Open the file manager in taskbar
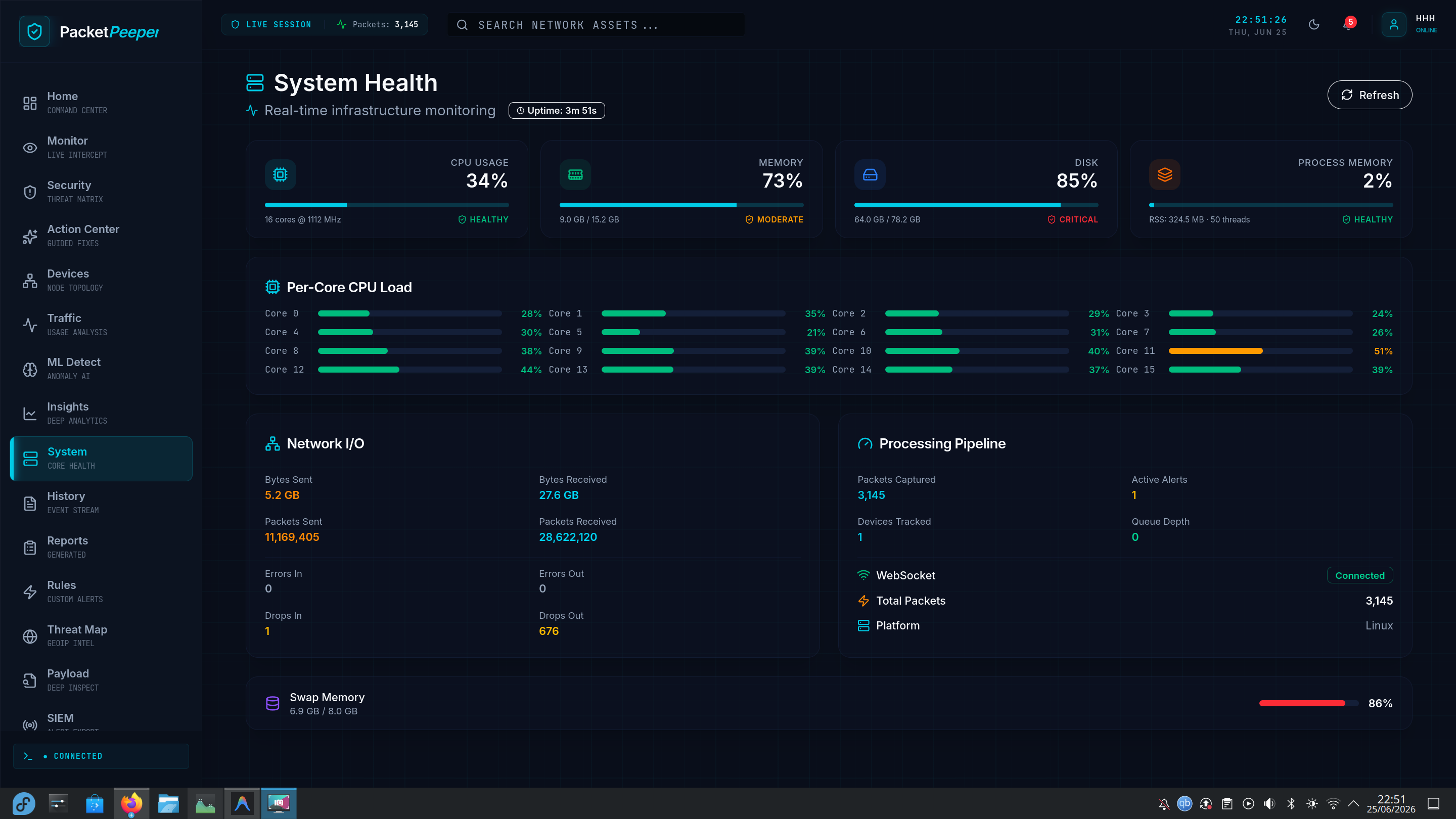This screenshot has width=1456, height=819. [168, 803]
